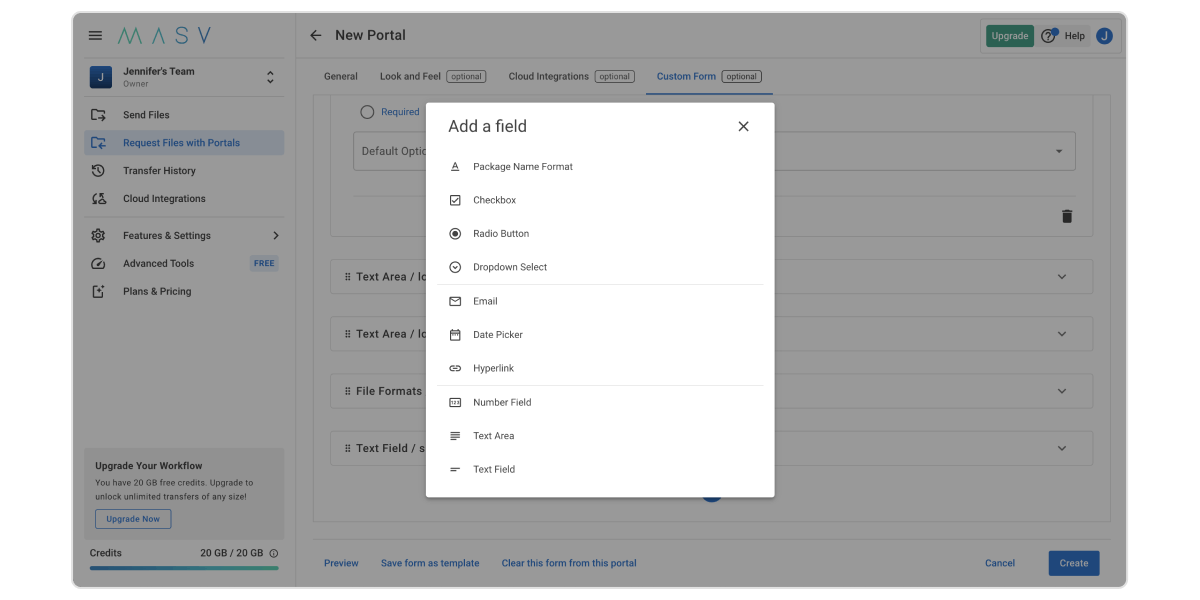Click the MASV logo

pos(164,35)
